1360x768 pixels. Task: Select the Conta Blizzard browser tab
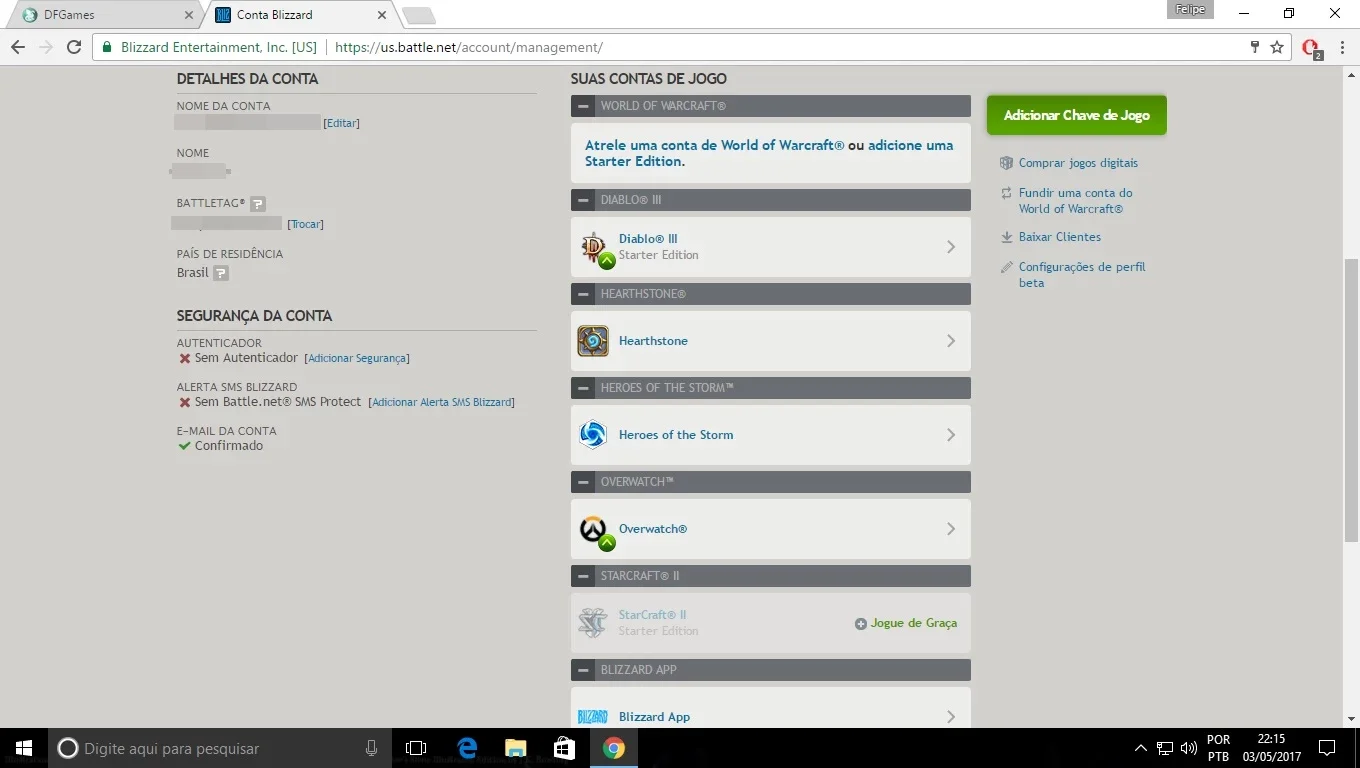pyautogui.click(x=302, y=15)
